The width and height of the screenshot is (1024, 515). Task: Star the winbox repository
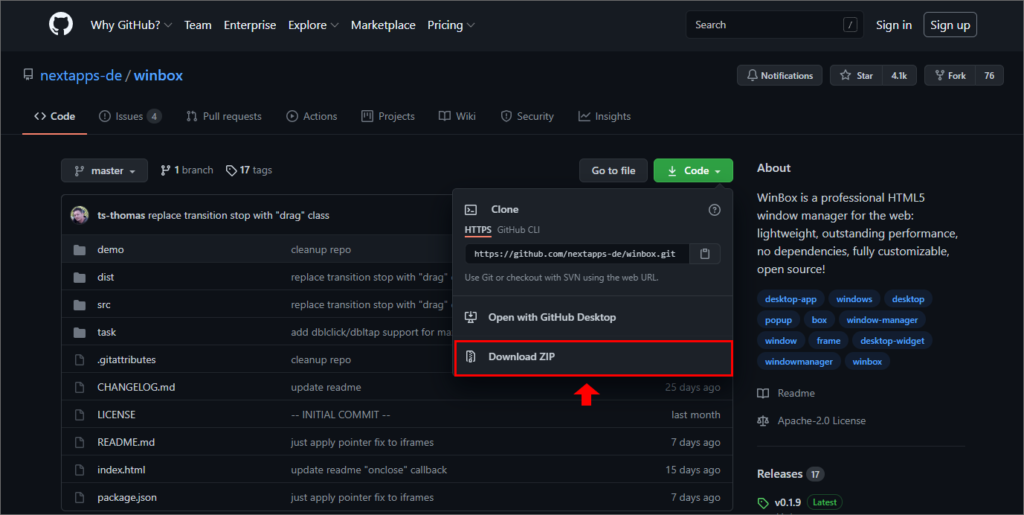[x=856, y=76]
